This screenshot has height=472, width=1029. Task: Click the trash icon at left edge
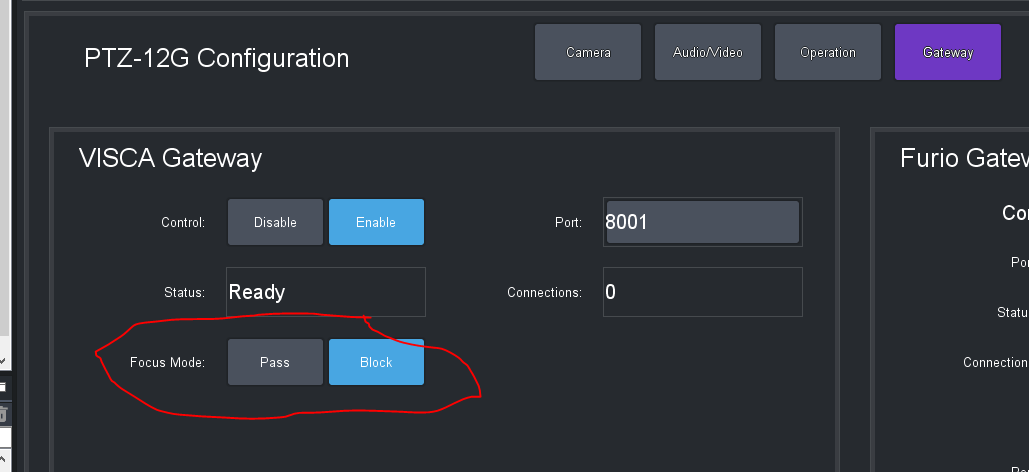pos(3,413)
